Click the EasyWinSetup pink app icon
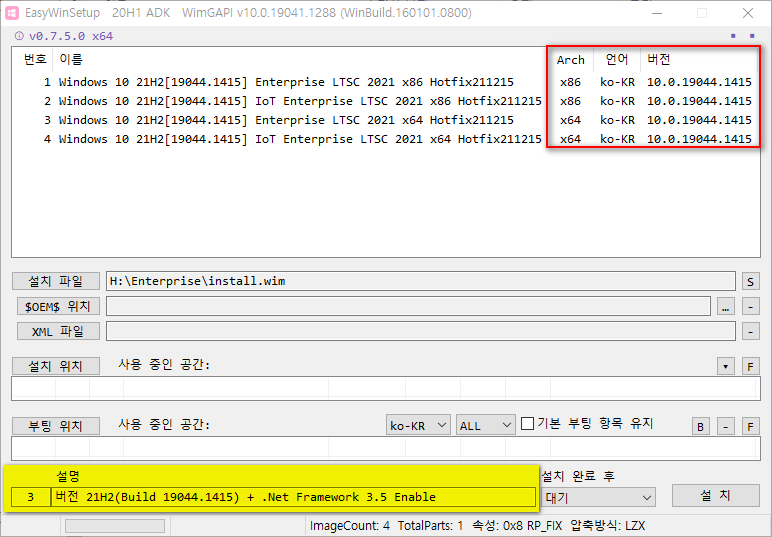This screenshot has width=772, height=537. pyautogui.click(x=12, y=13)
